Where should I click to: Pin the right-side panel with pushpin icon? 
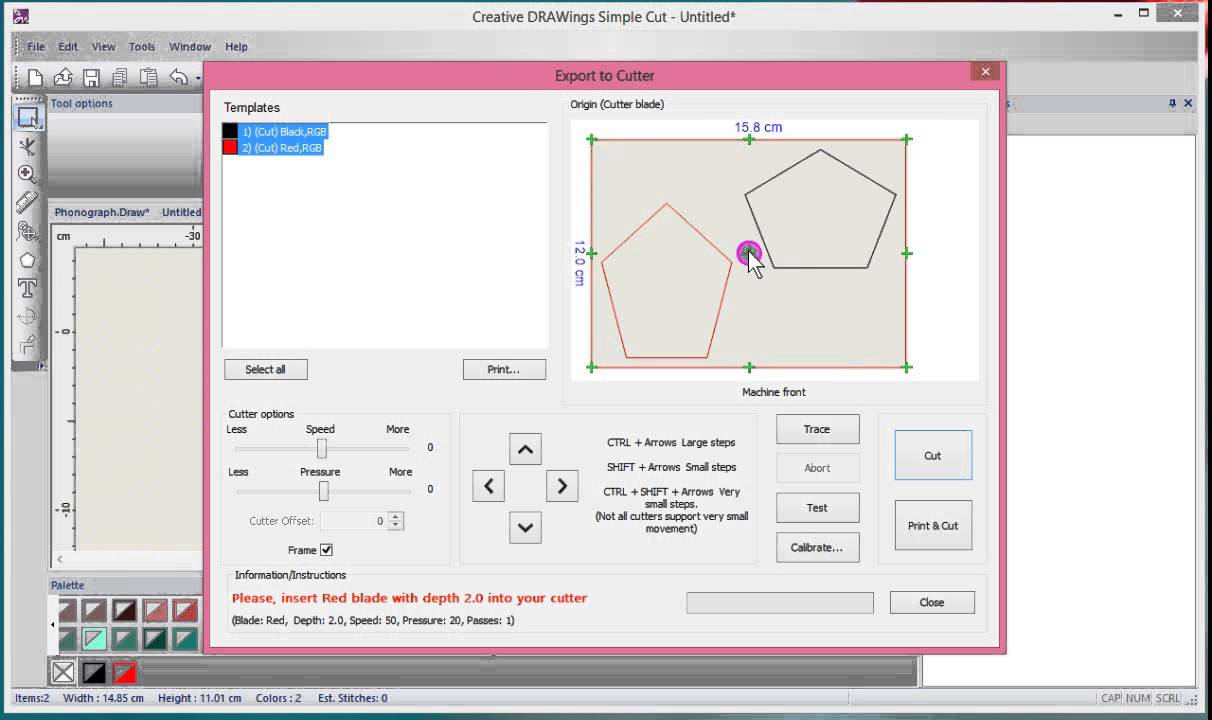1173,103
